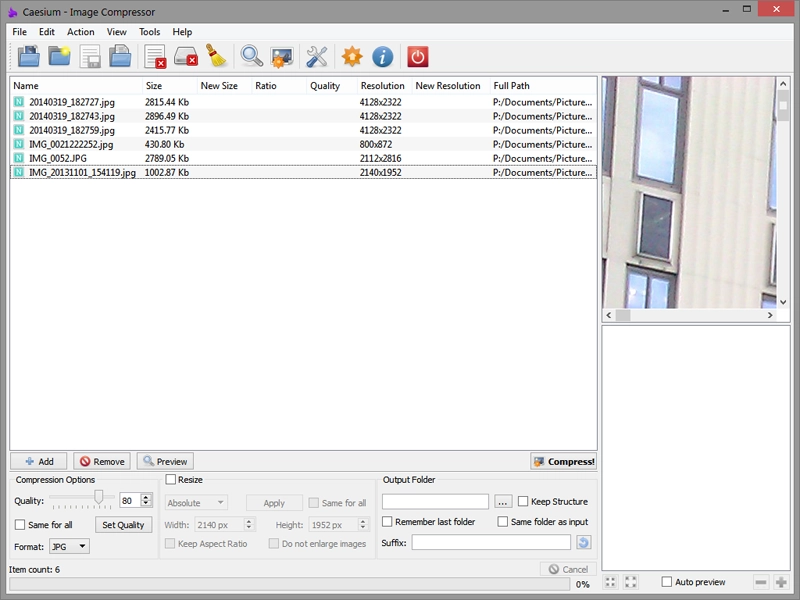The image size is (800, 600).
Task: Click the Caesium app icon in title bar
Action: pos(13,12)
